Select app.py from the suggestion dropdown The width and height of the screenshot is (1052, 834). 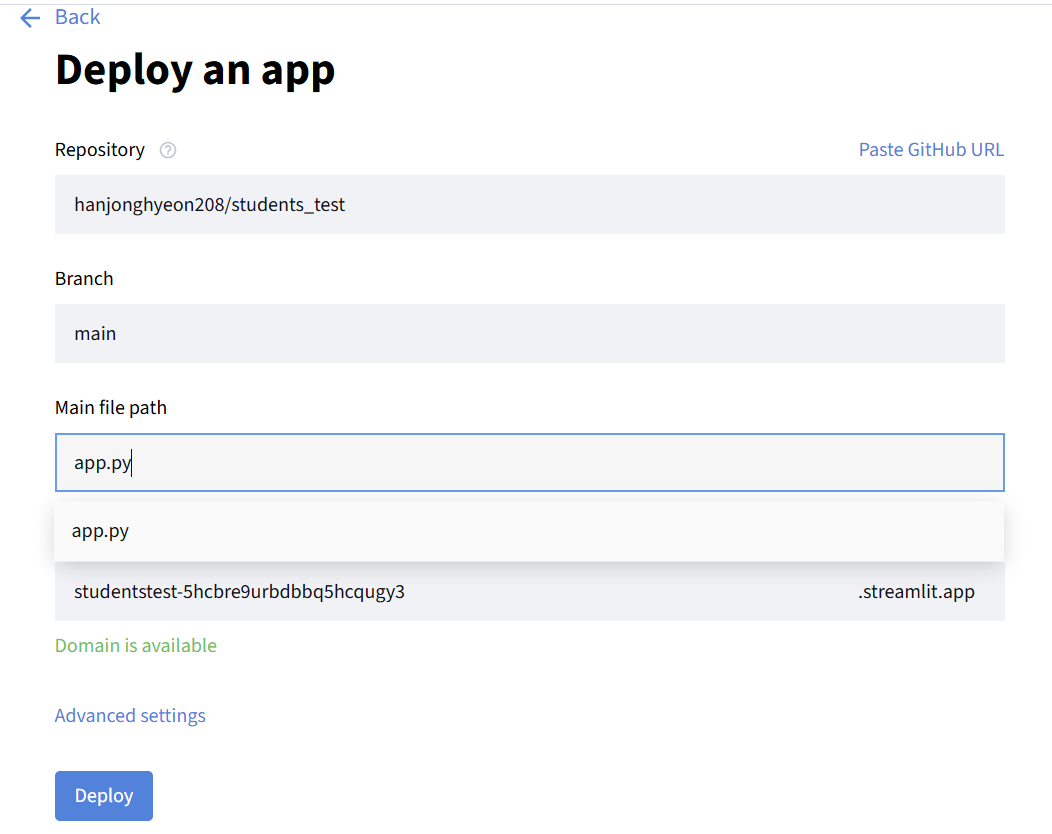tap(529, 531)
